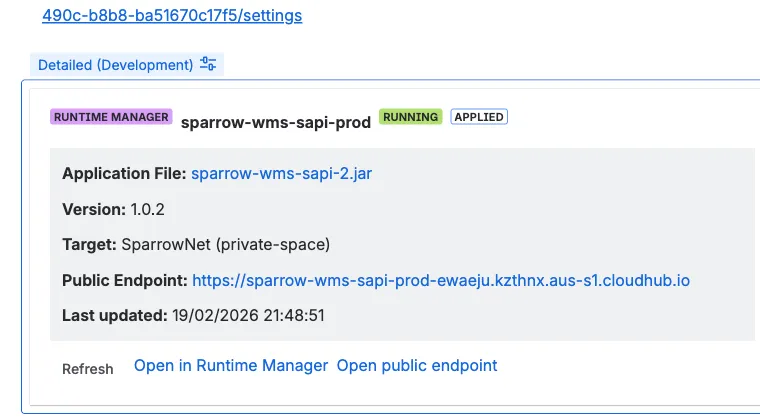Viewport: 760px width, 420px height.
Task: Click Open public endpoint link
Action: (417, 365)
